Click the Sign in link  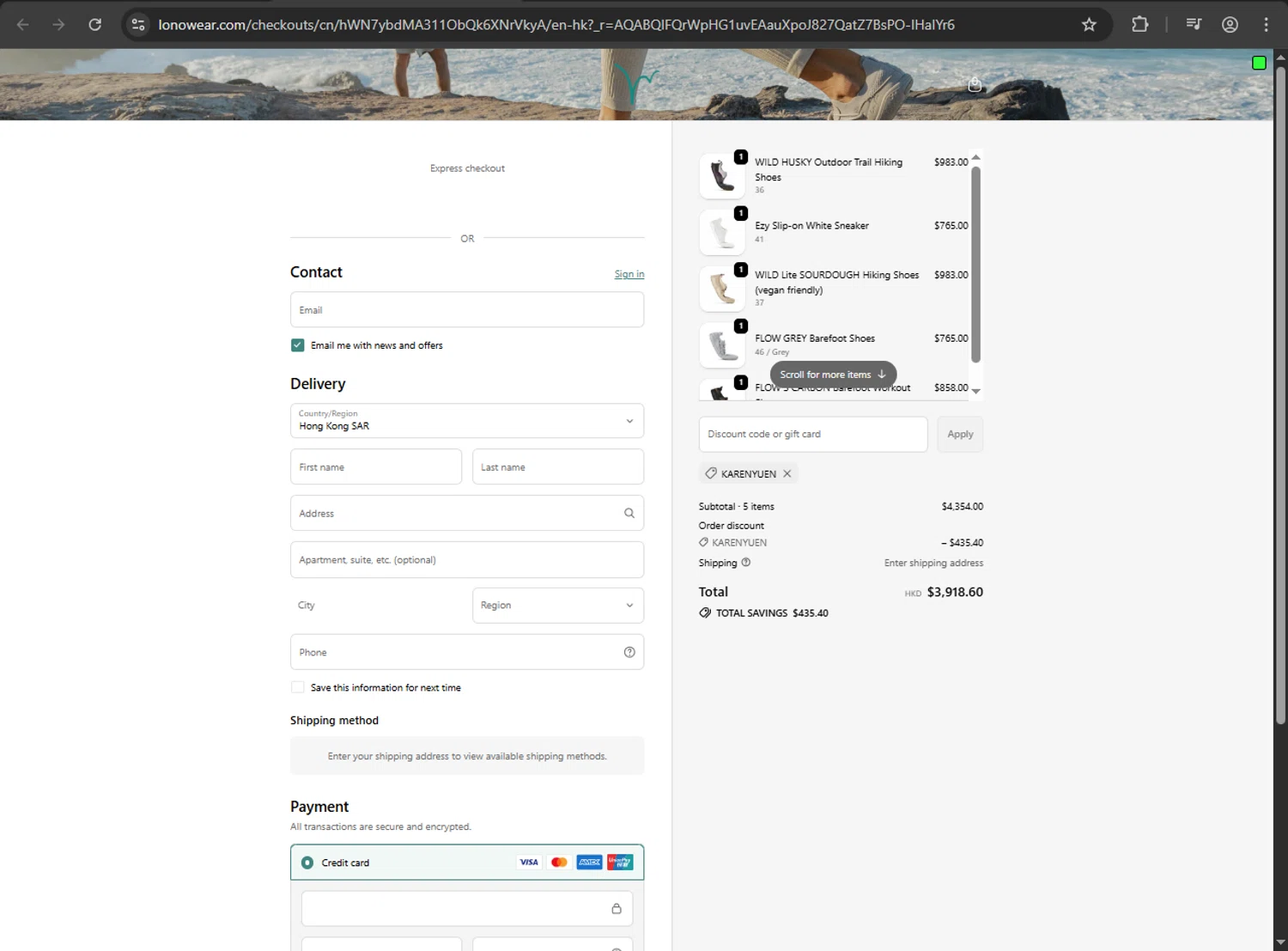click(629, 274)
